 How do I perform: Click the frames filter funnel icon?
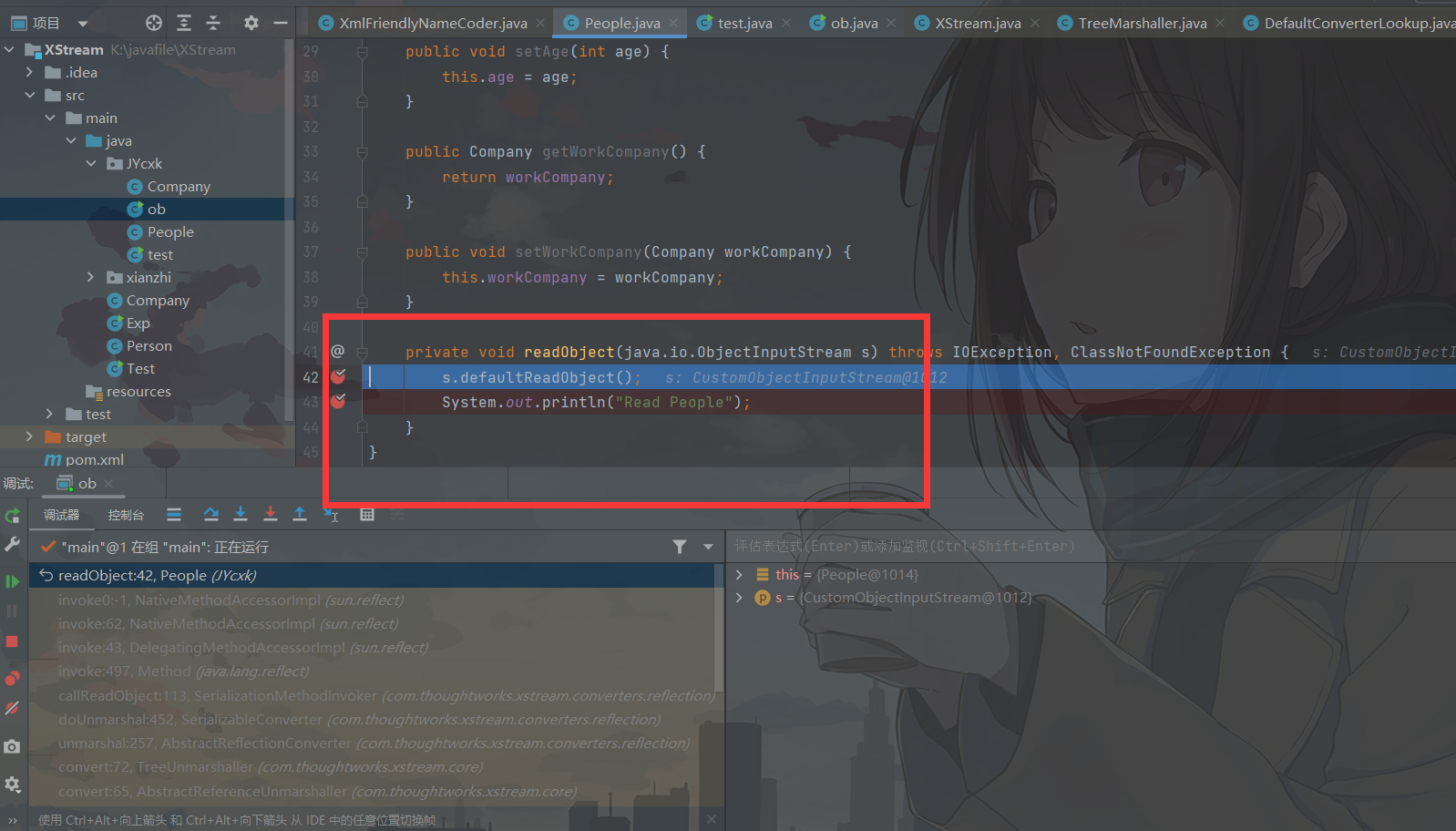click(x=680, y=547)
